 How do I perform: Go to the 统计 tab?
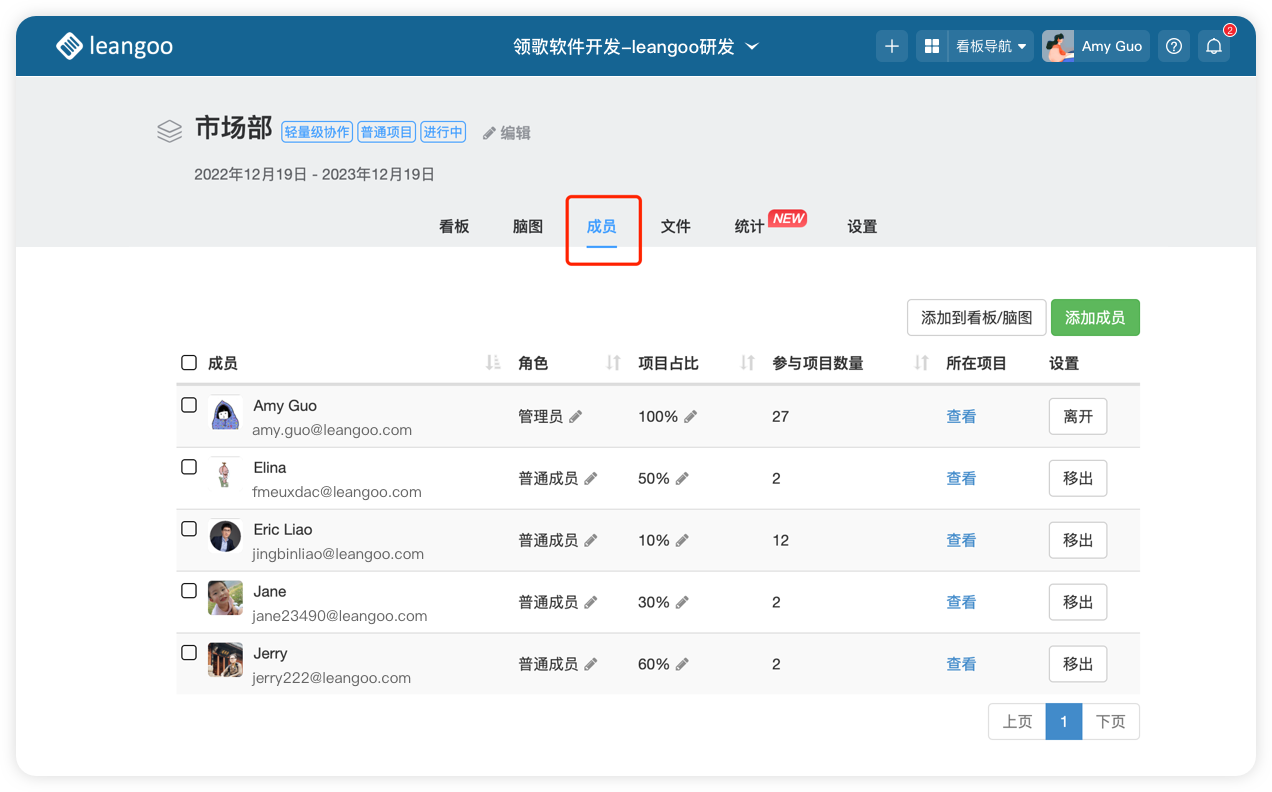tap(749, 227)
